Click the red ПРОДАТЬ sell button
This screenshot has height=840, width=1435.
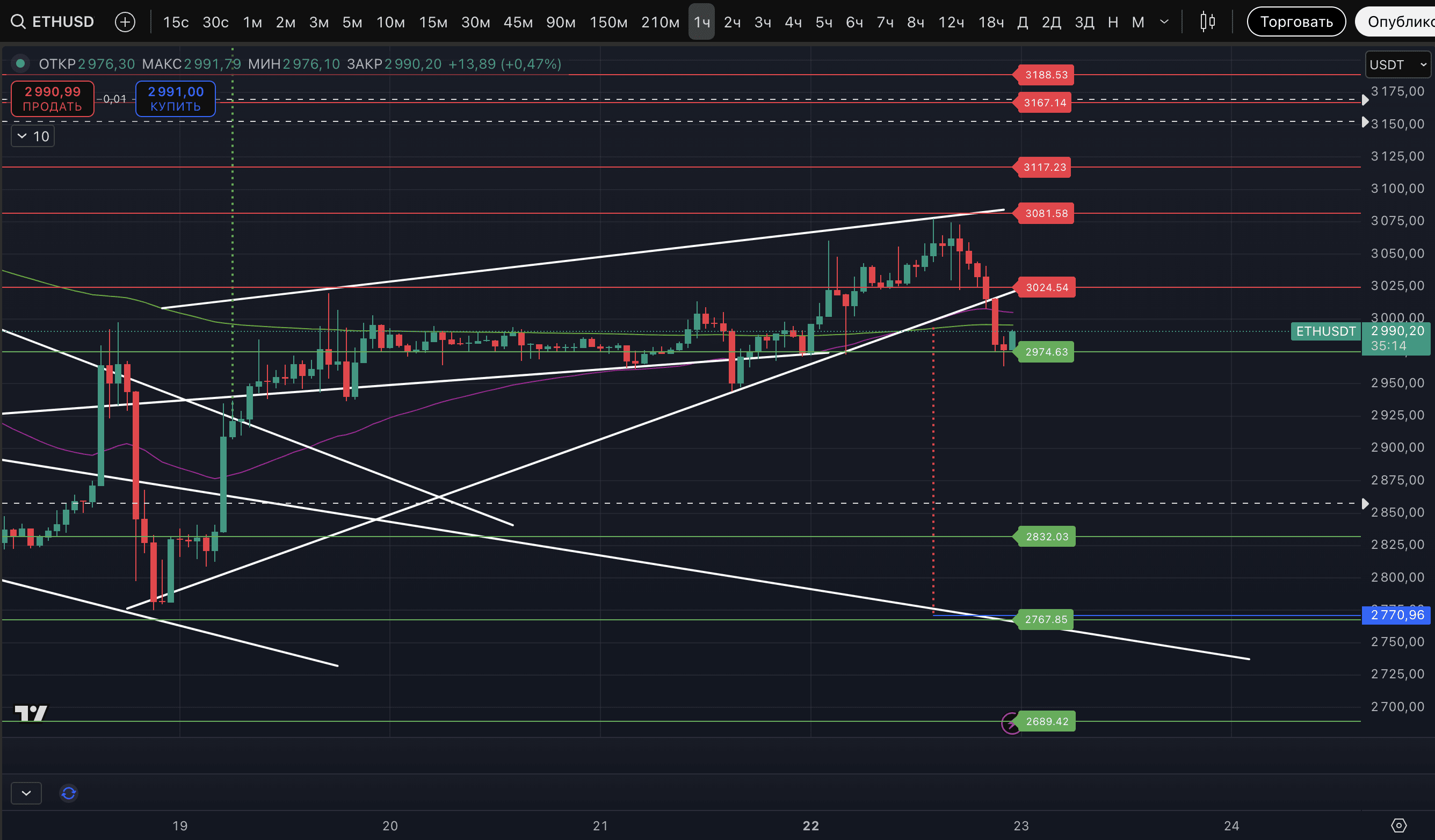tap(53, 98)
